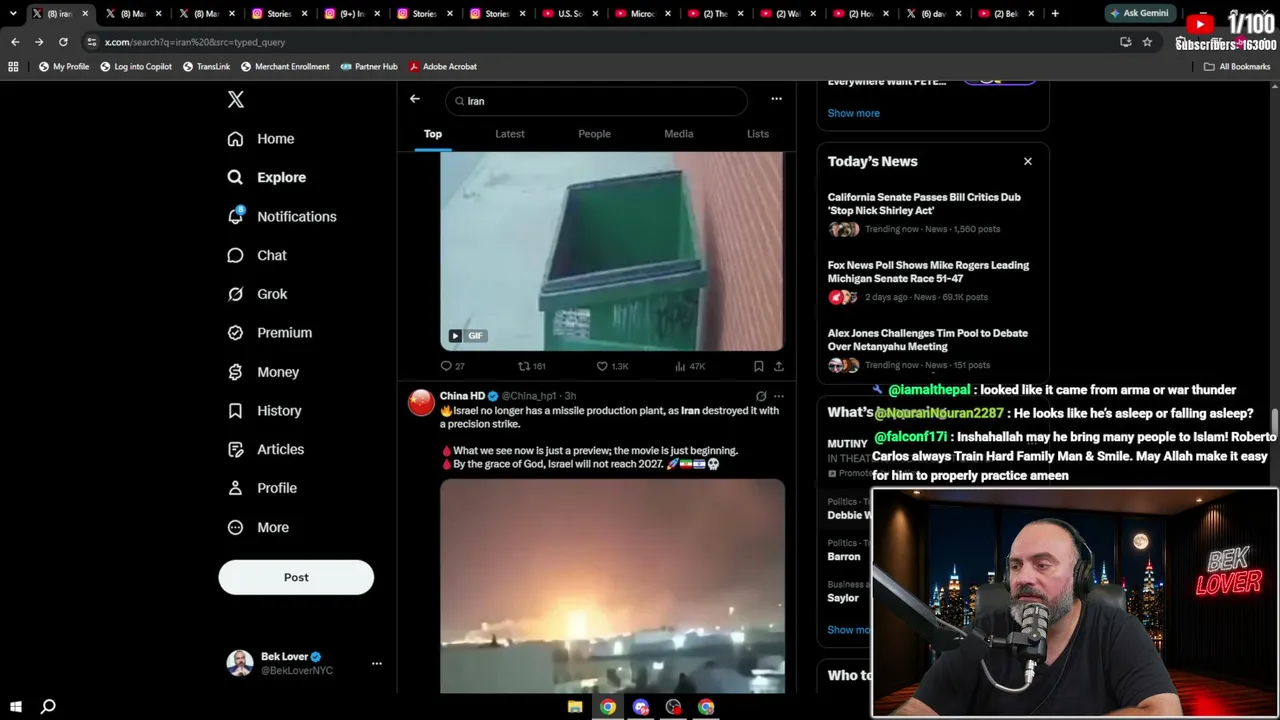The height and width of the screenshot is (720, 1280).
Task: Share the dumpster GIF post
Action: point(779,366)
